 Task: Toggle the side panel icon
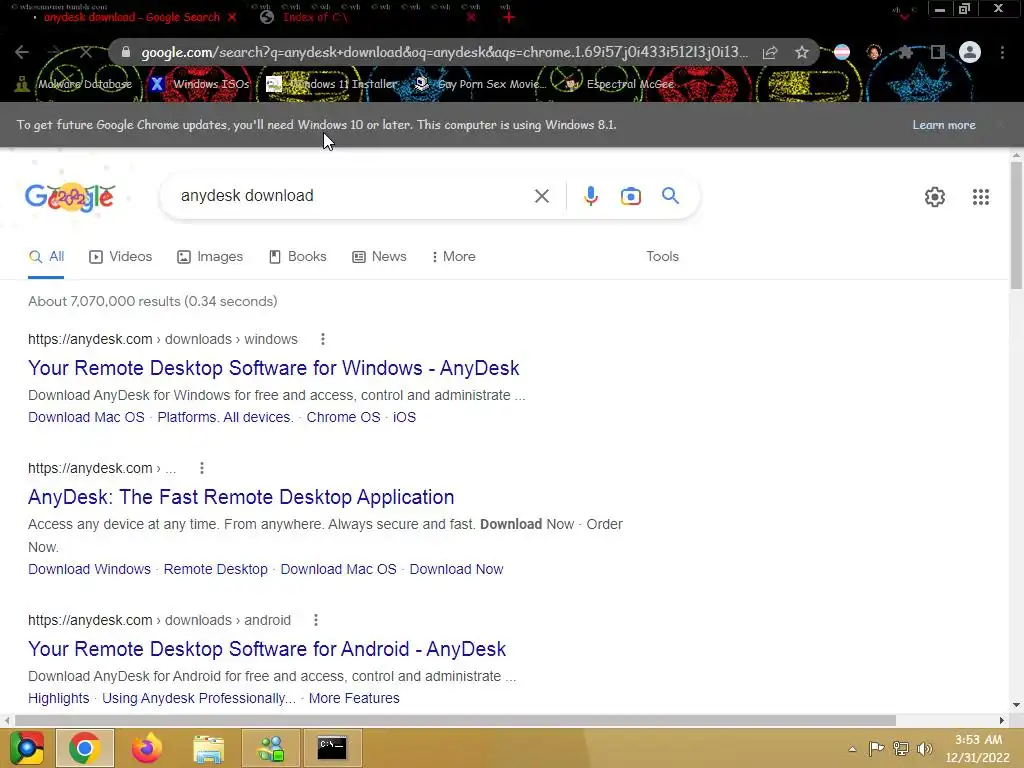pyautogui.click(x=937, y=52)
